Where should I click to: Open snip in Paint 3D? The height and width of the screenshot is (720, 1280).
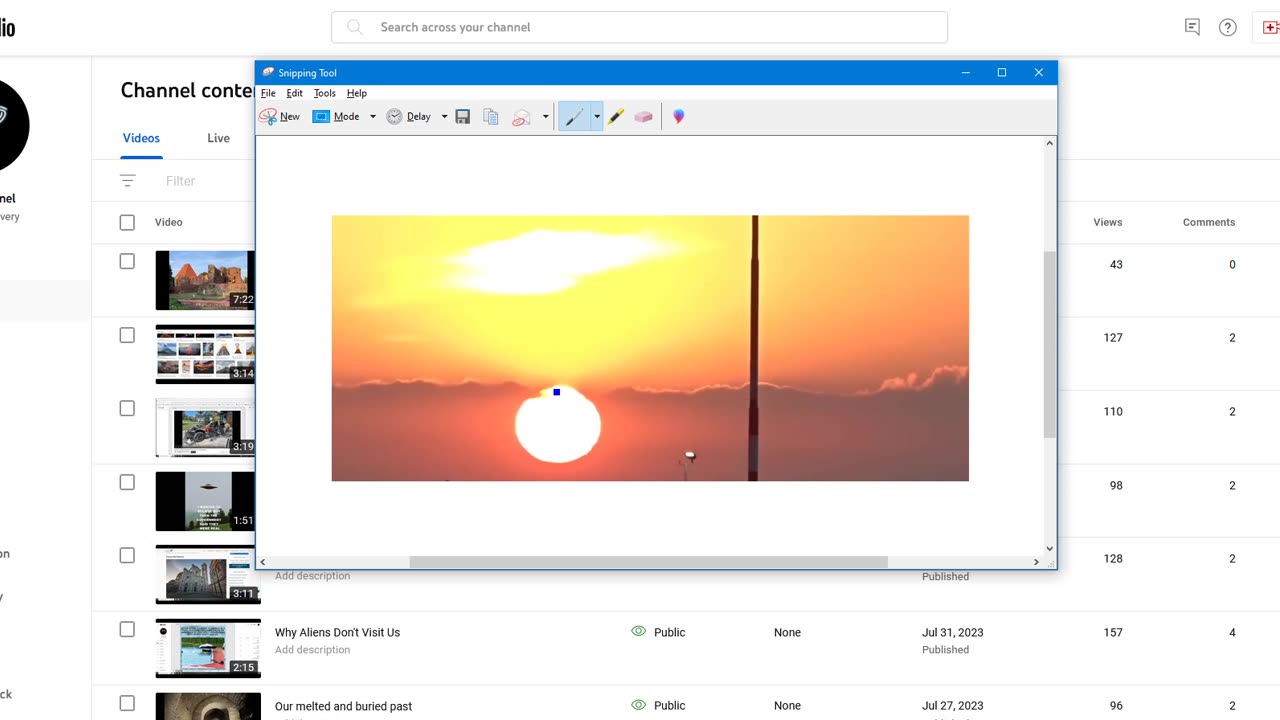coord(679,117)
